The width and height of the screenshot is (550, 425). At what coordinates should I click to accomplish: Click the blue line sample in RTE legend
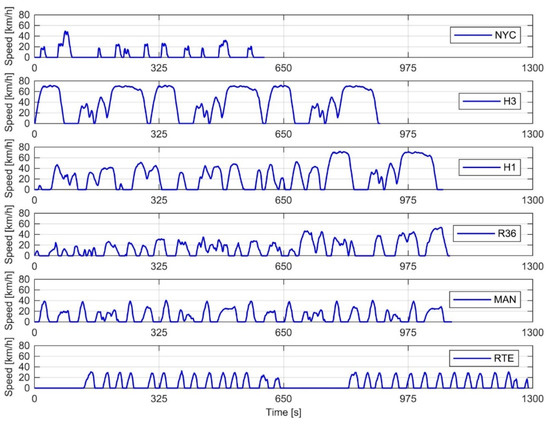[472, 358]
